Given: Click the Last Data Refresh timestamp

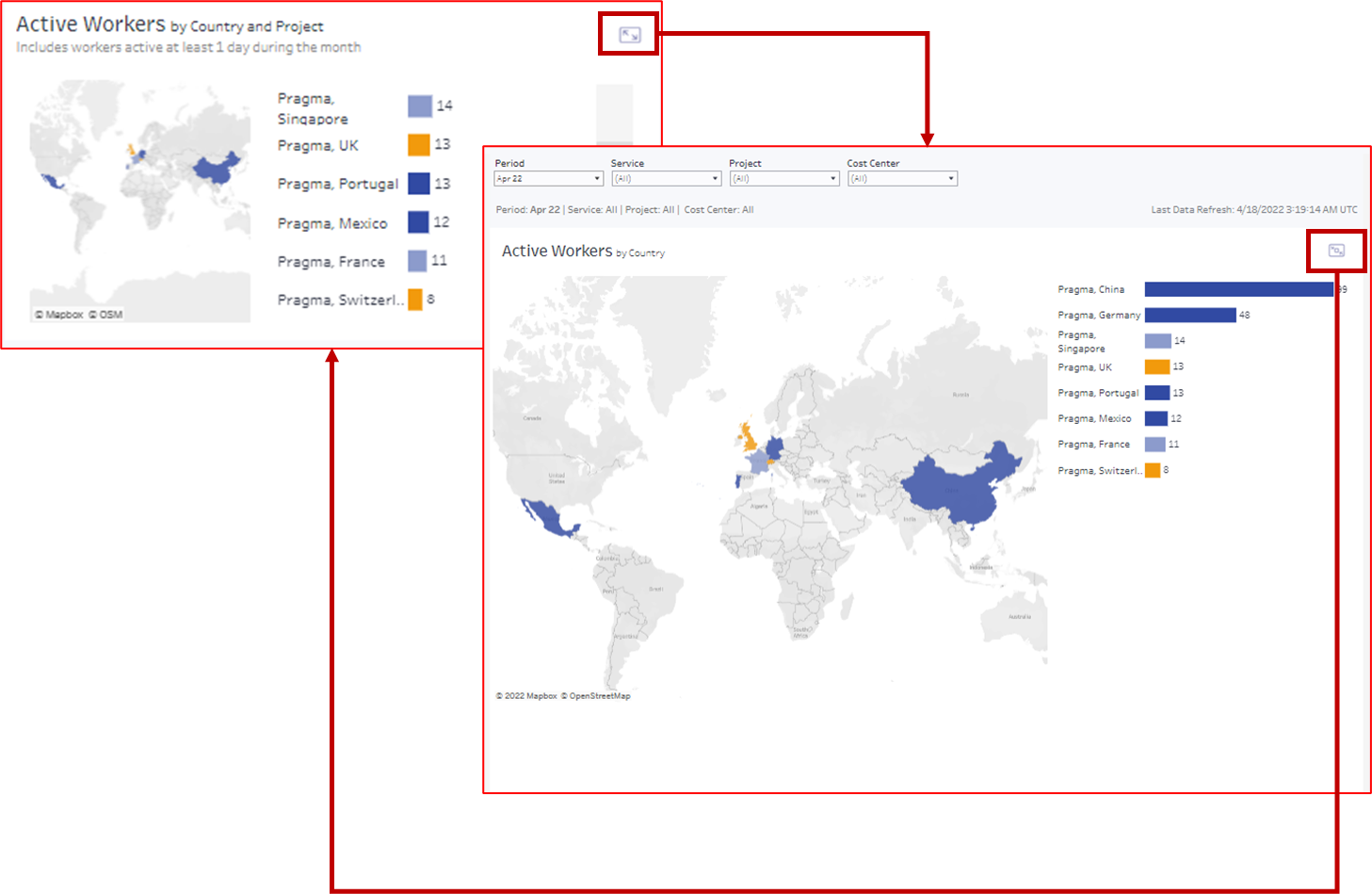Looking at the screenshot, I should [1252, 209].
